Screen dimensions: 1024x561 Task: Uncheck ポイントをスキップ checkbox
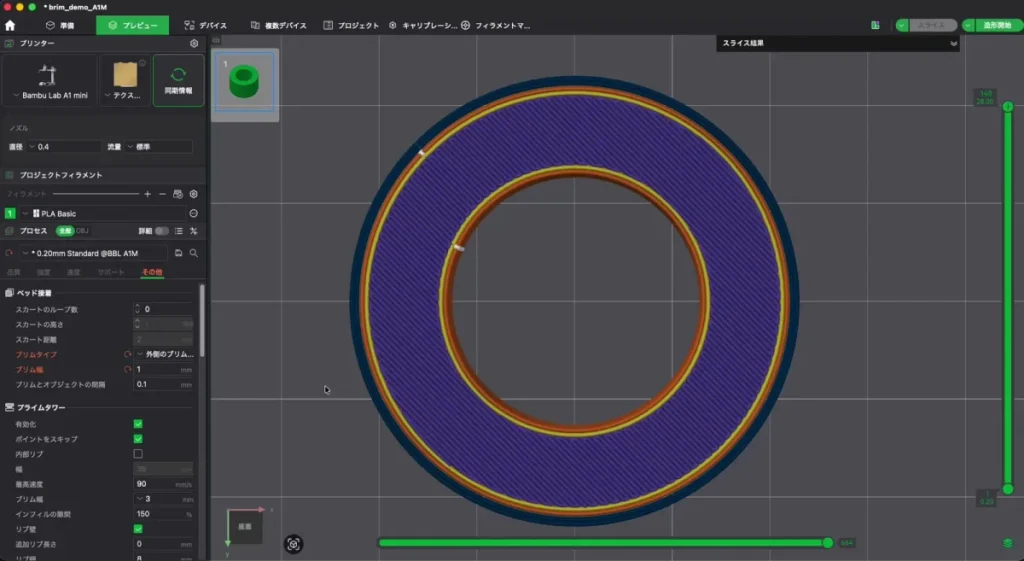(x=138, y=439)
